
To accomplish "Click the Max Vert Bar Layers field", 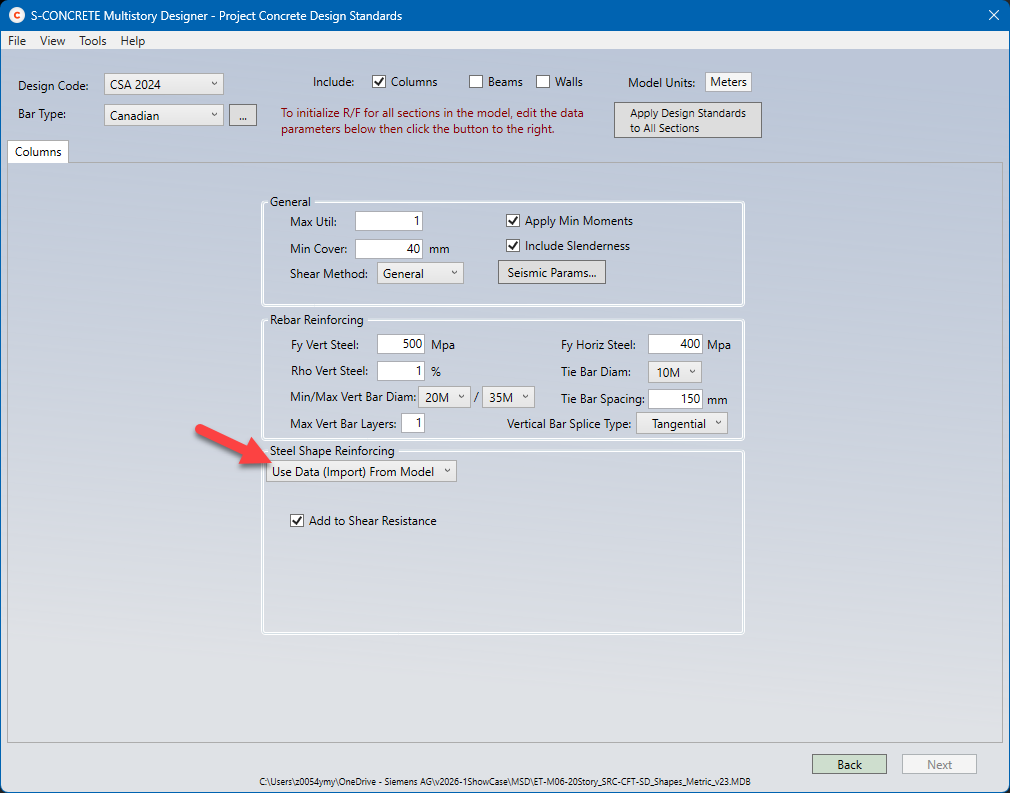I will 413,423.
